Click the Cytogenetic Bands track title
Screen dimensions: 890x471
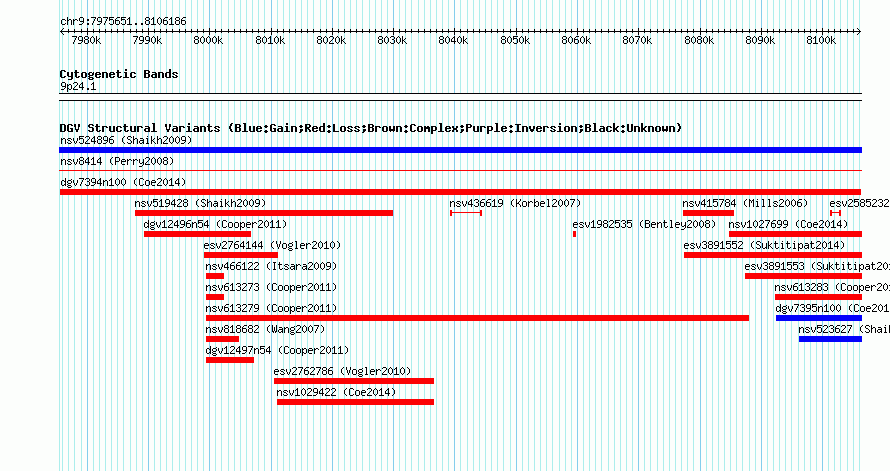(x=119, y=74)
